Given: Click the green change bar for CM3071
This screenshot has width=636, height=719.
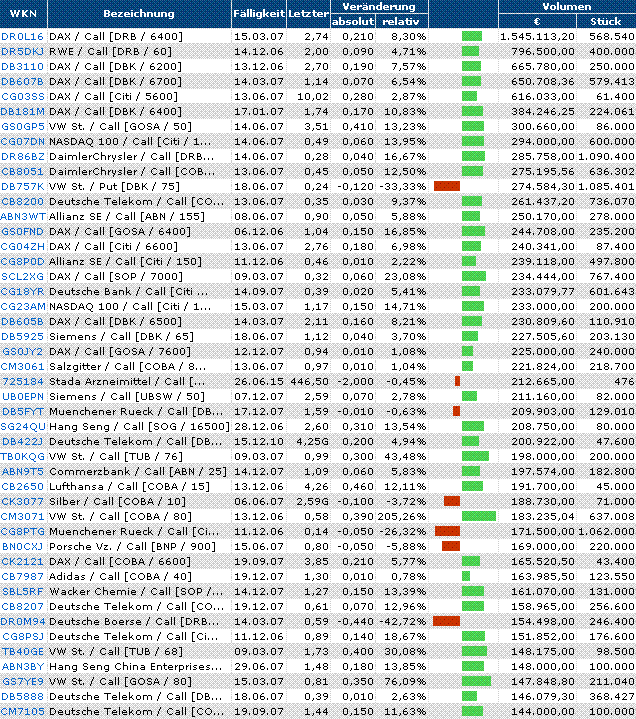Looking at the screenshot, I should [x=479, y=516].
